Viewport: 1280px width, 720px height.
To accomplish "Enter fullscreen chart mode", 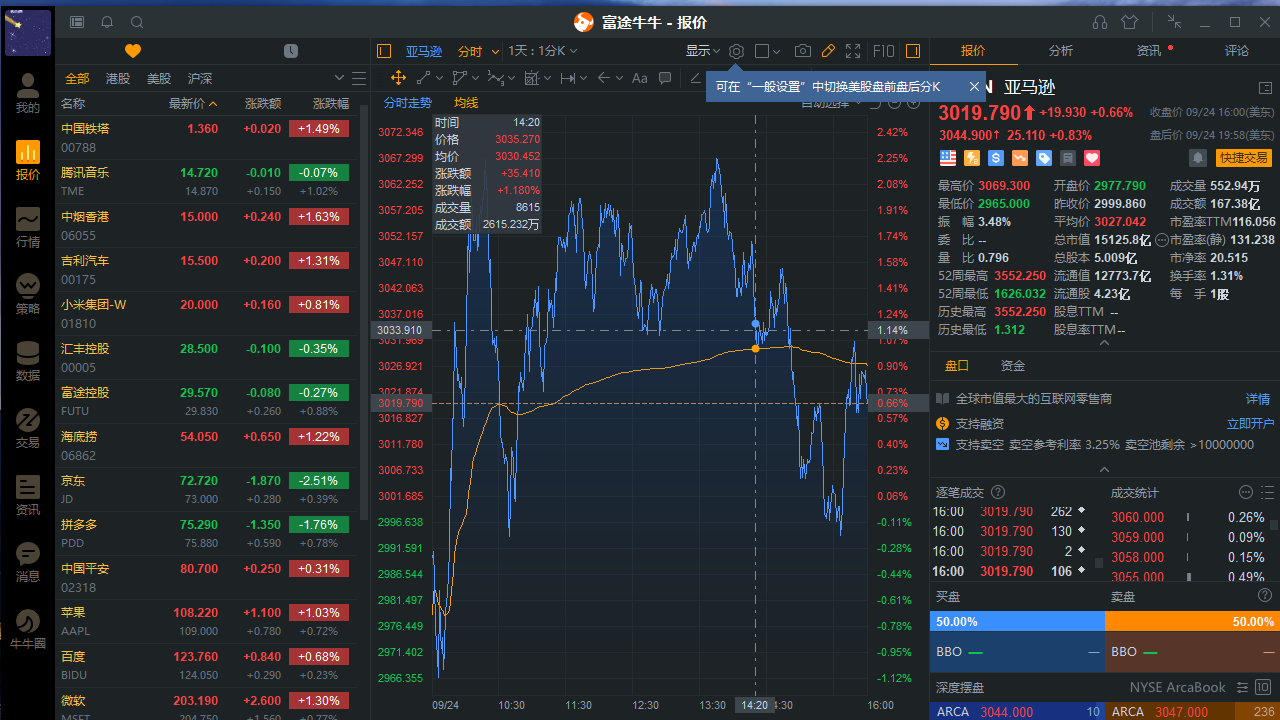I will (x=853, y=51).
